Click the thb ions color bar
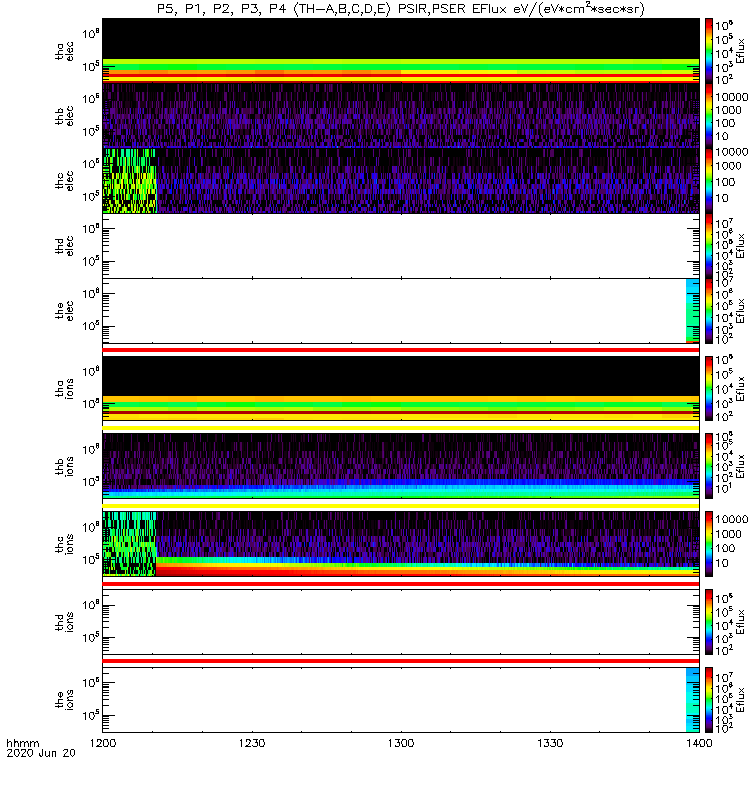Viewport: 750px width, 800px height. 709,466
